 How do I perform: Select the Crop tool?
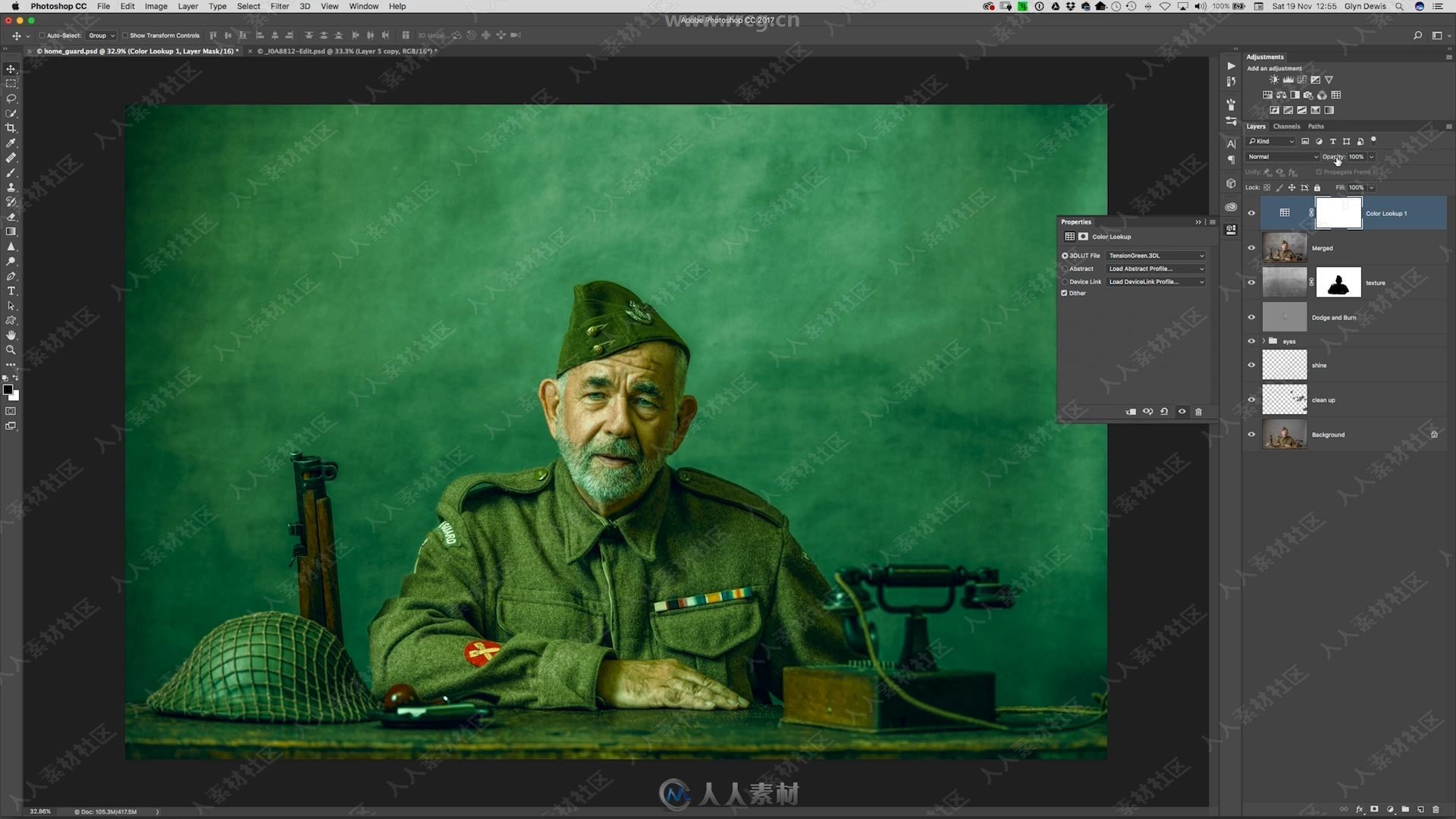[x=11, y=128]
